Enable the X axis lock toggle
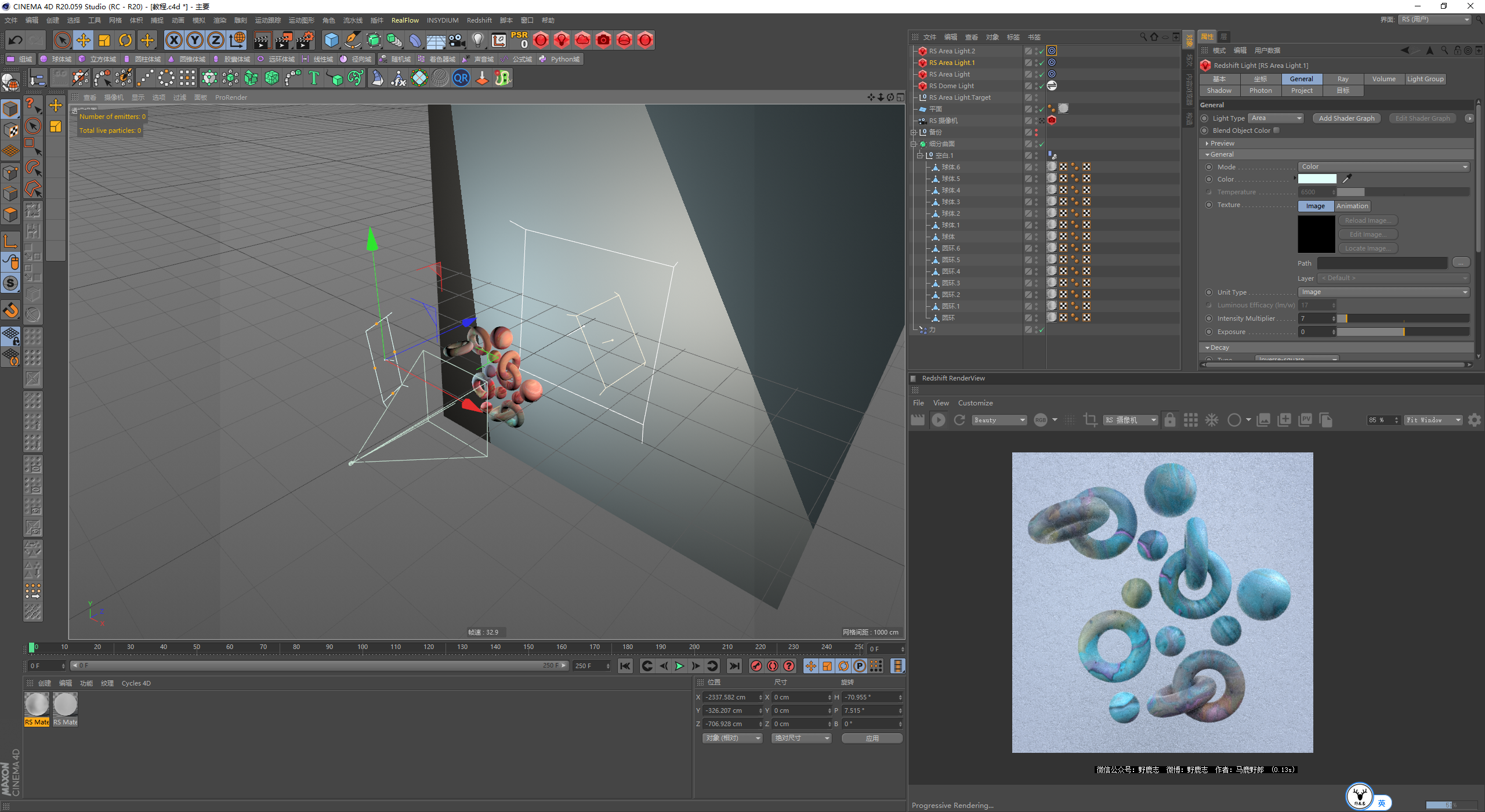1485x812 pixels. [174, 40]
